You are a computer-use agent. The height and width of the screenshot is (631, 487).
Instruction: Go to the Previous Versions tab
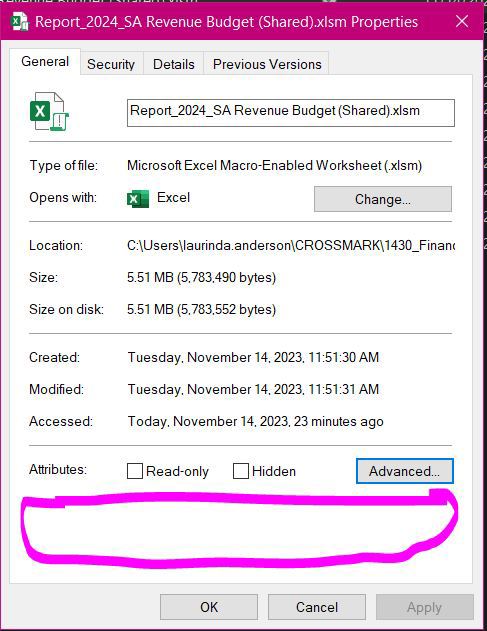click(267, 64)
